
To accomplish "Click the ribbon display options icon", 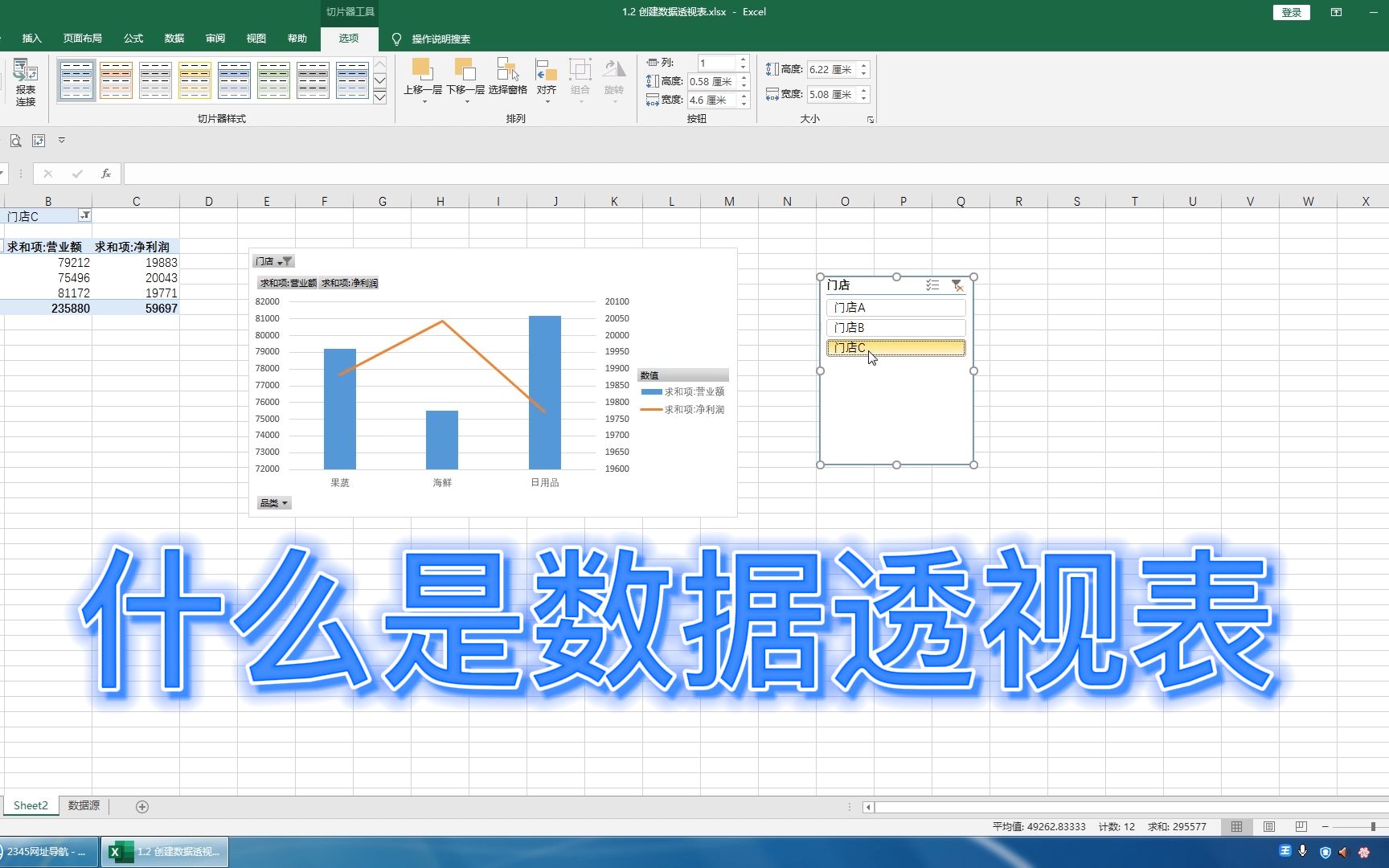I will pyautogui.click(x=1336, y=12).
